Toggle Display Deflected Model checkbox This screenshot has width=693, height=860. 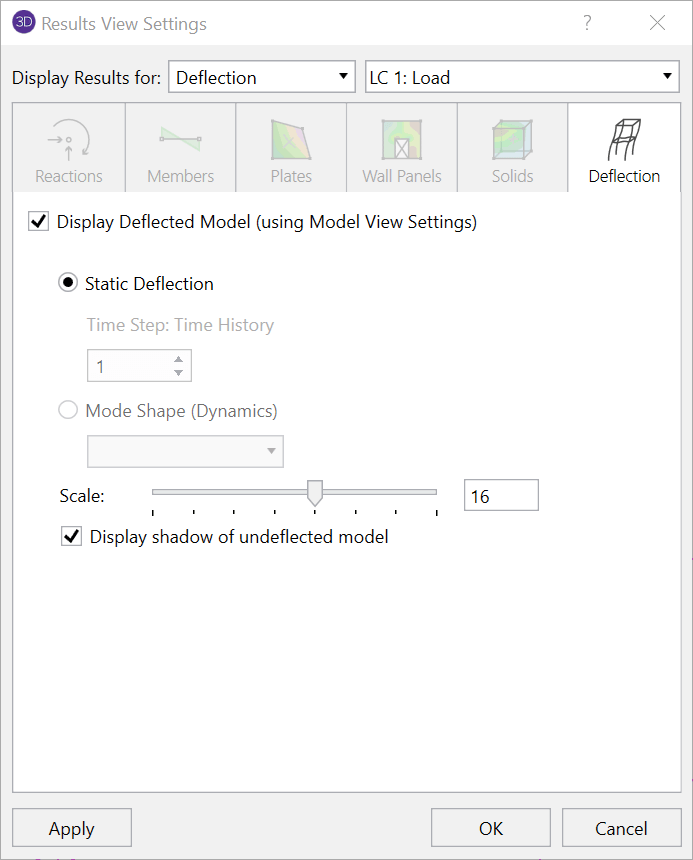37,221
